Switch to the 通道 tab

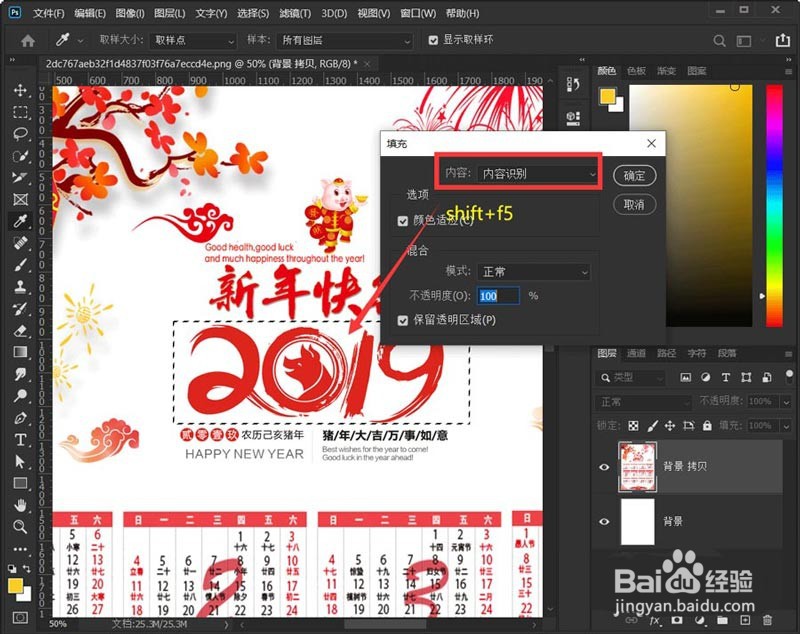coord(636,353)
